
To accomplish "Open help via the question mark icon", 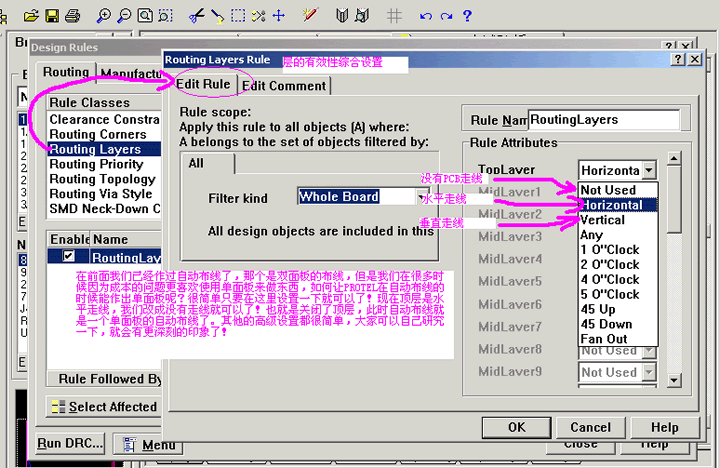I will 467,16.
